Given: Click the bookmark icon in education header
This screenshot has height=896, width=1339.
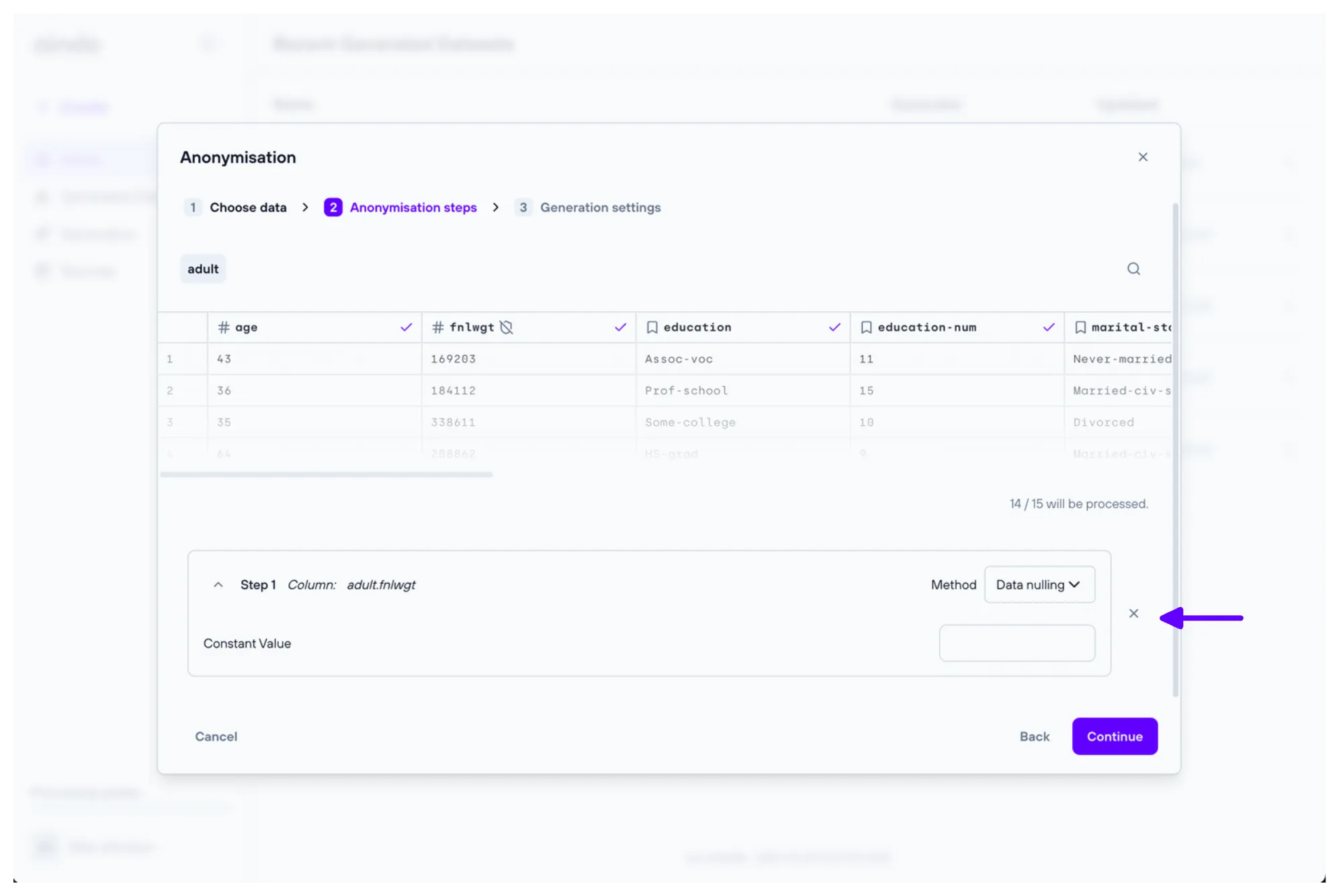Looking at the screenshot, I should tap(652, 327).
